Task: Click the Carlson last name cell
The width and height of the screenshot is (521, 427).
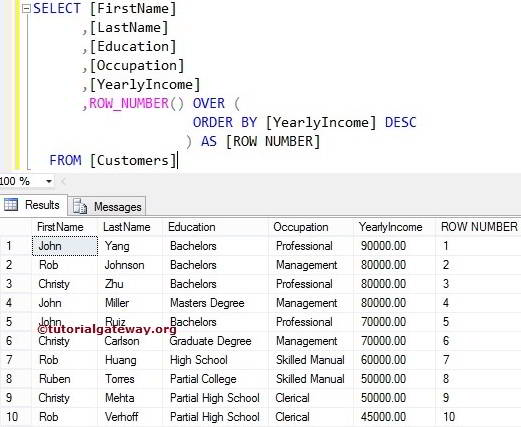Action: 130,341
